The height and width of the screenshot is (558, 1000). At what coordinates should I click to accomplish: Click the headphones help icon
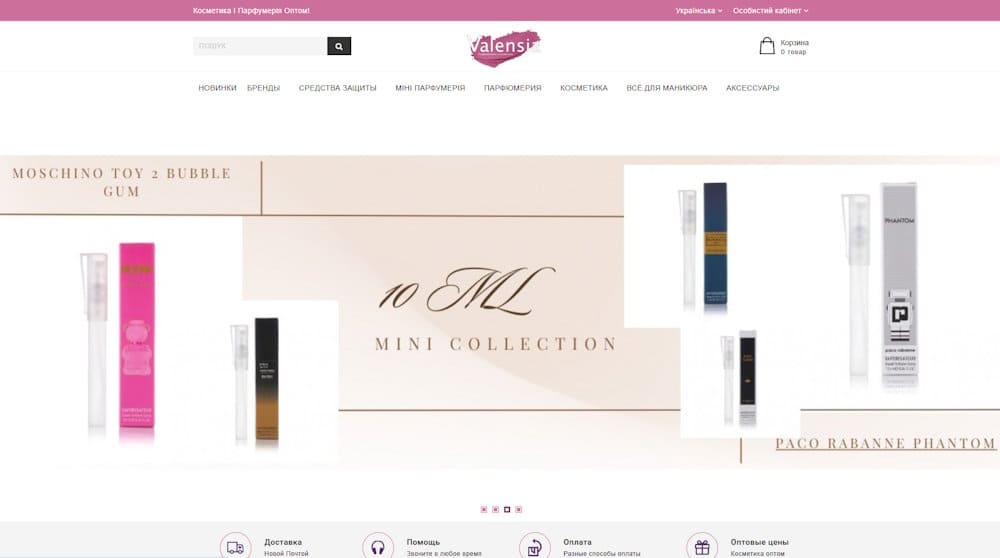[x=378, y=547]
